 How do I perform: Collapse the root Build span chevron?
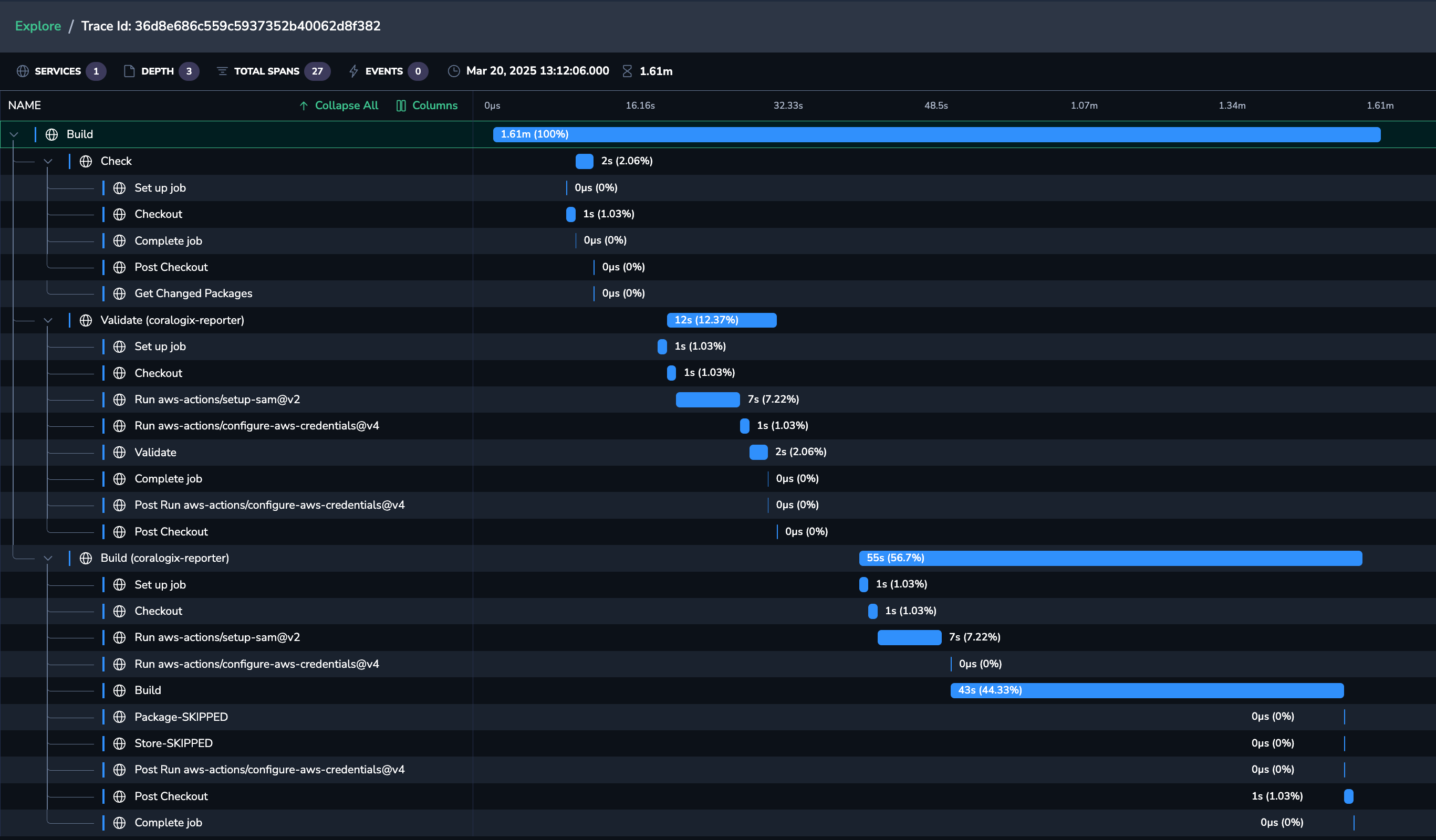pyautogui.click(x=14, y=134)
